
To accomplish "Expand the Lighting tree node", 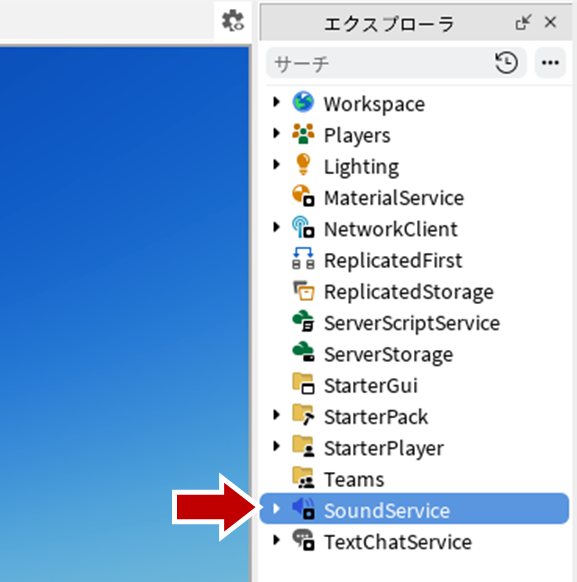I will point(276,164).
